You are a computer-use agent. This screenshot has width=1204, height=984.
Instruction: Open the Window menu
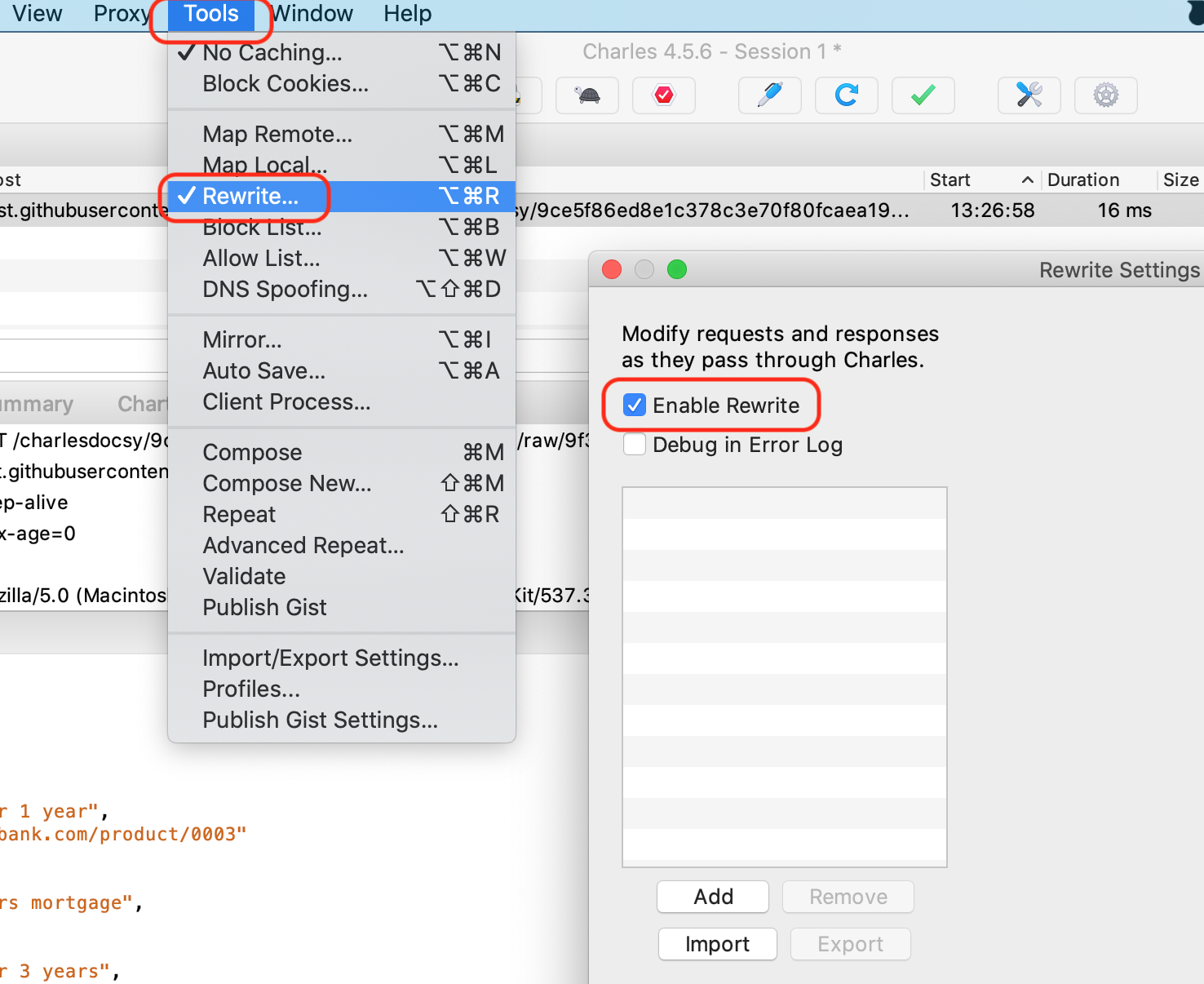[x=312, y=13]
